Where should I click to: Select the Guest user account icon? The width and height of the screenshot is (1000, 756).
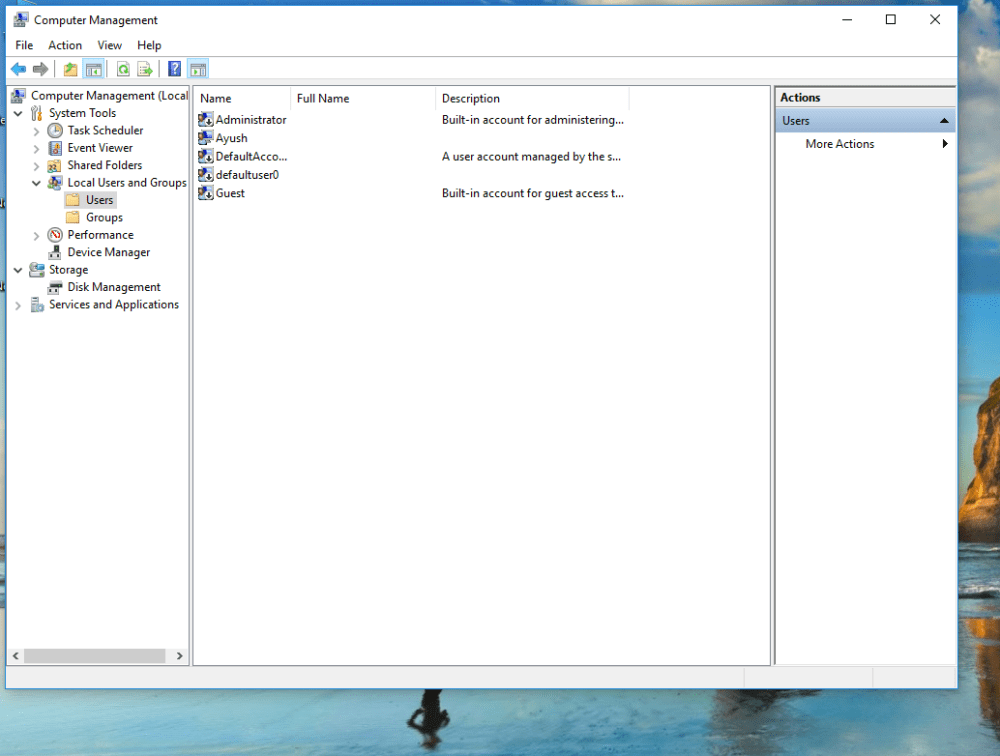(x=206, y=193)
